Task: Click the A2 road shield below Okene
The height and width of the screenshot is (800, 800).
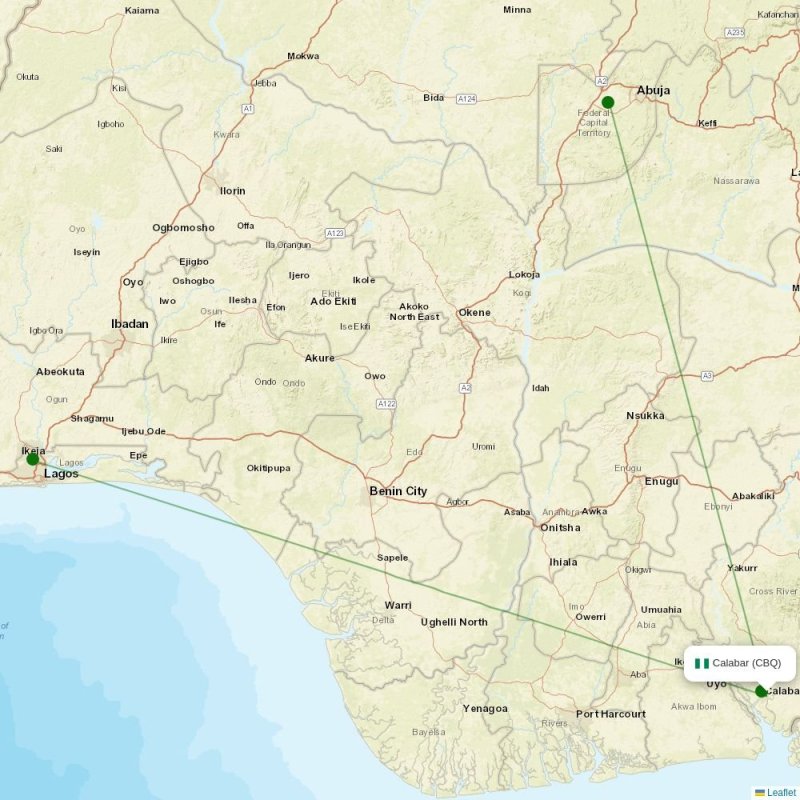Action: coord(465,388)
